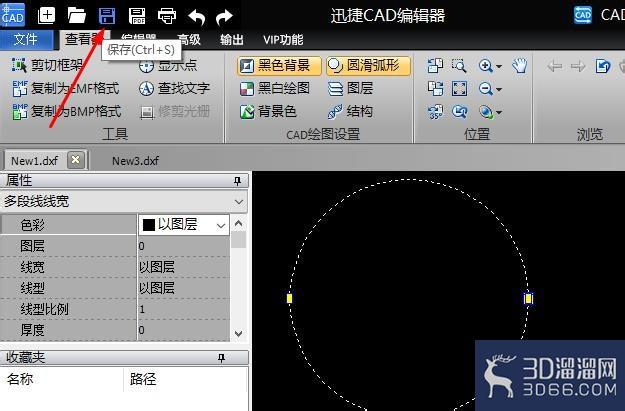The width and height of the screenshot is (625, 411).
Task: Choose 背景色 background color
Action: (268, 111)
